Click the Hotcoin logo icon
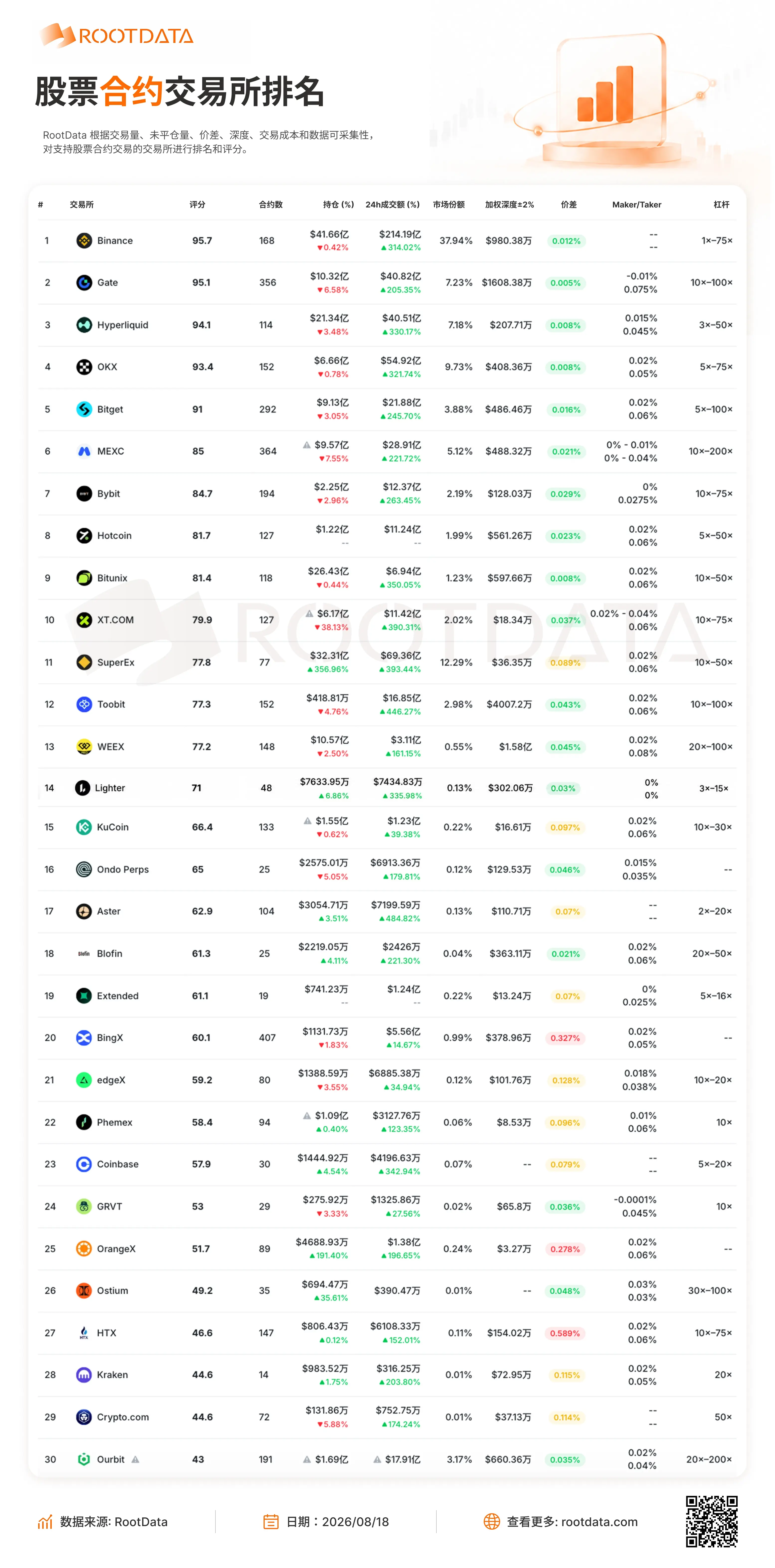Image resolution: width=775 pixels, height=1568 pixels. [x=84, y=536]
